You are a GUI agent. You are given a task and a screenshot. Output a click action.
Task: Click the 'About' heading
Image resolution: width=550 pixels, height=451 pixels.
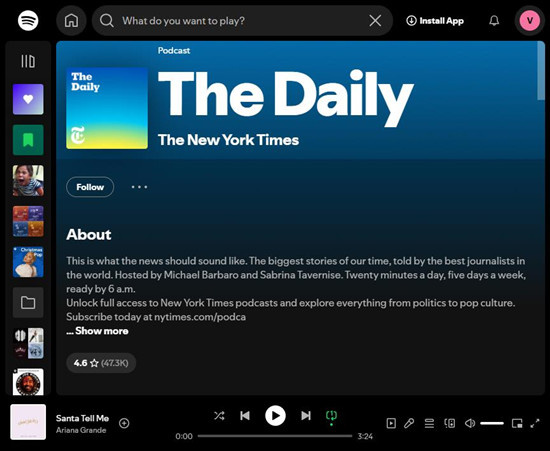[x=89, y=235]
